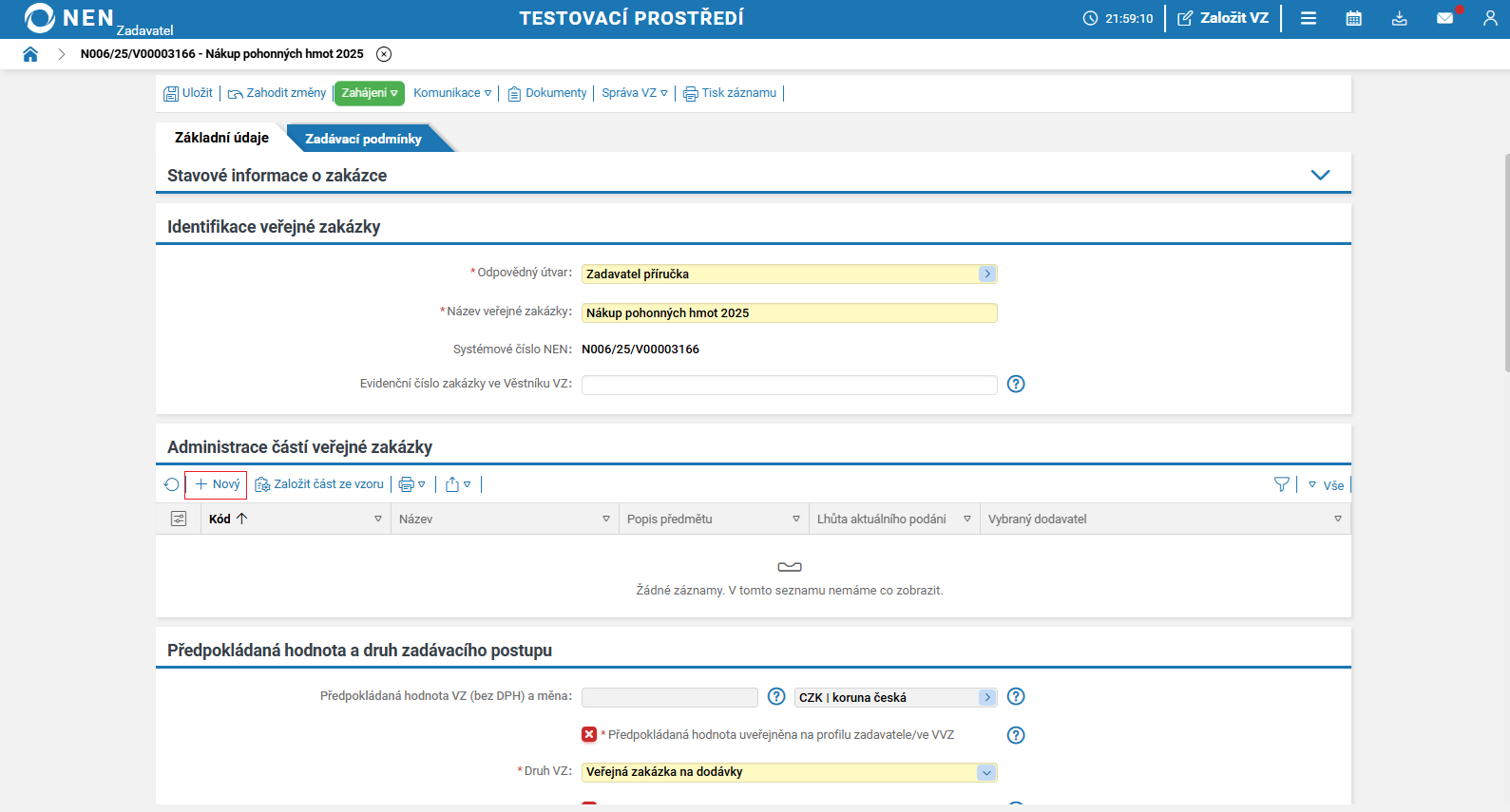Click the refresh icon in parts list
The image size is (1510, 812).
[171, 484]
